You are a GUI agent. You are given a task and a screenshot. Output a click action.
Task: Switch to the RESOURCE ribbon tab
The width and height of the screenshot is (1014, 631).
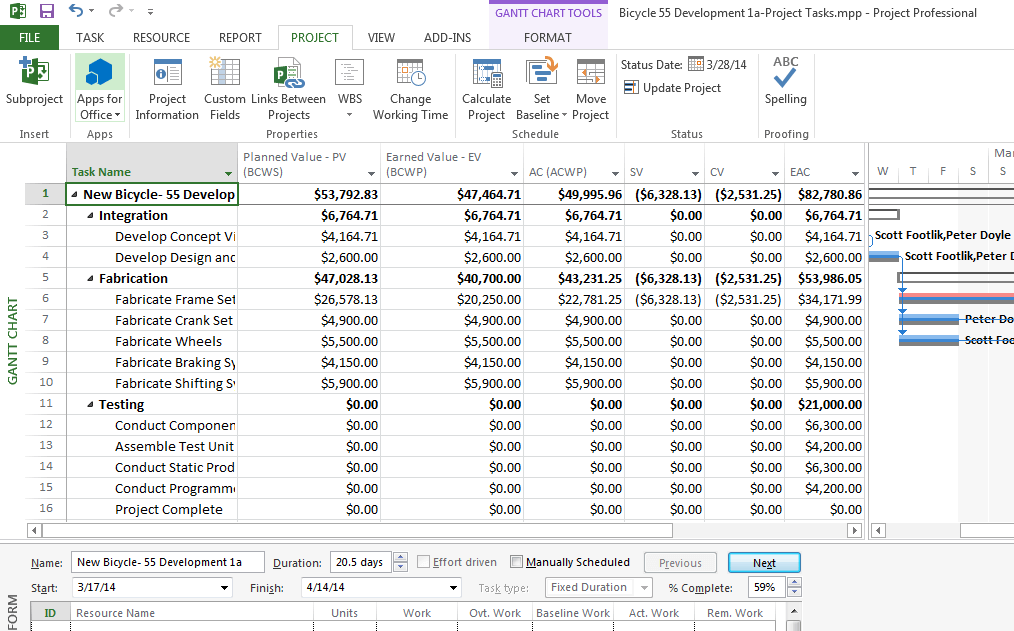point(161,37)
